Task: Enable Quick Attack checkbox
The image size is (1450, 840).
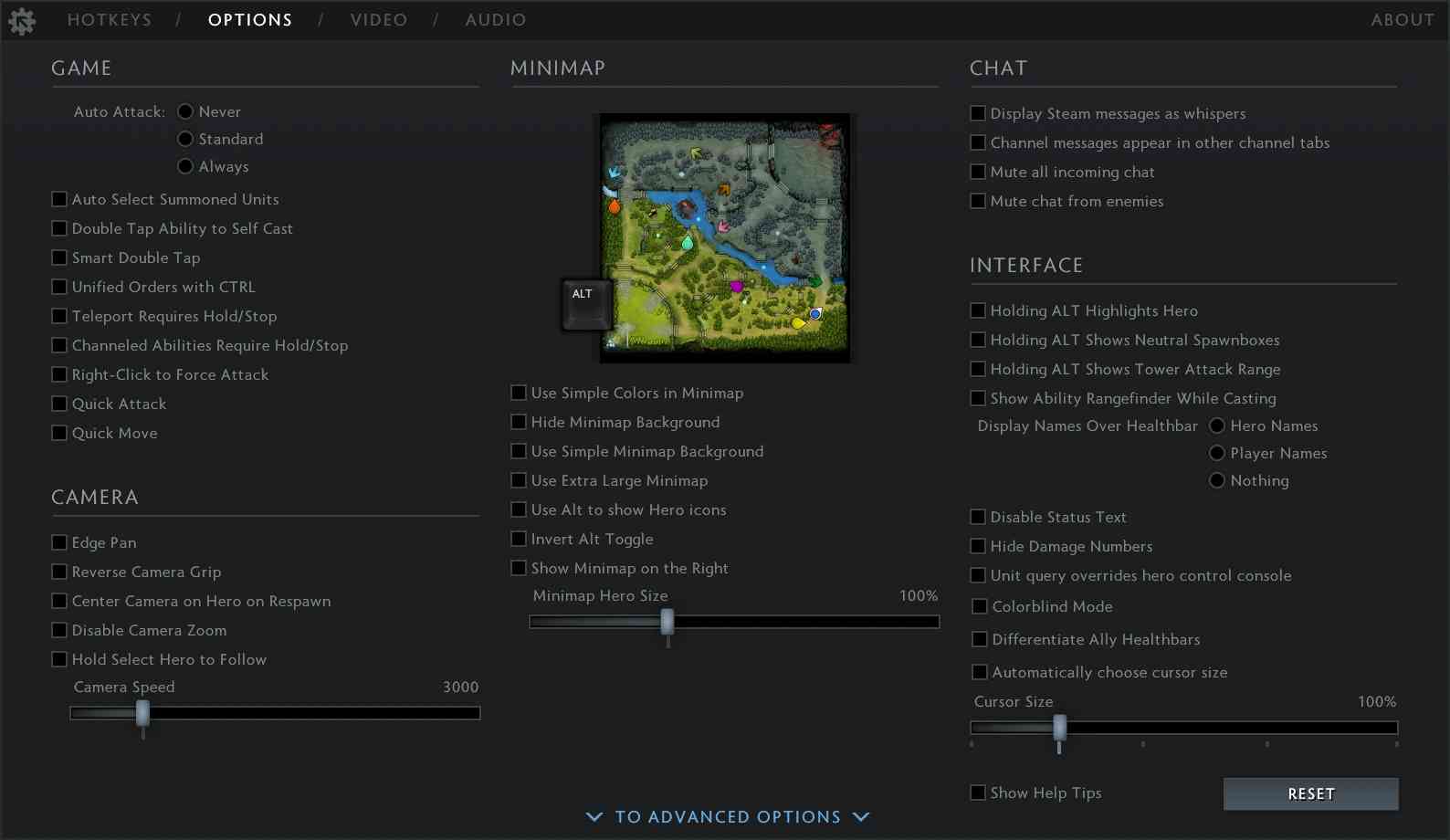Action: (x=60, y=404)
